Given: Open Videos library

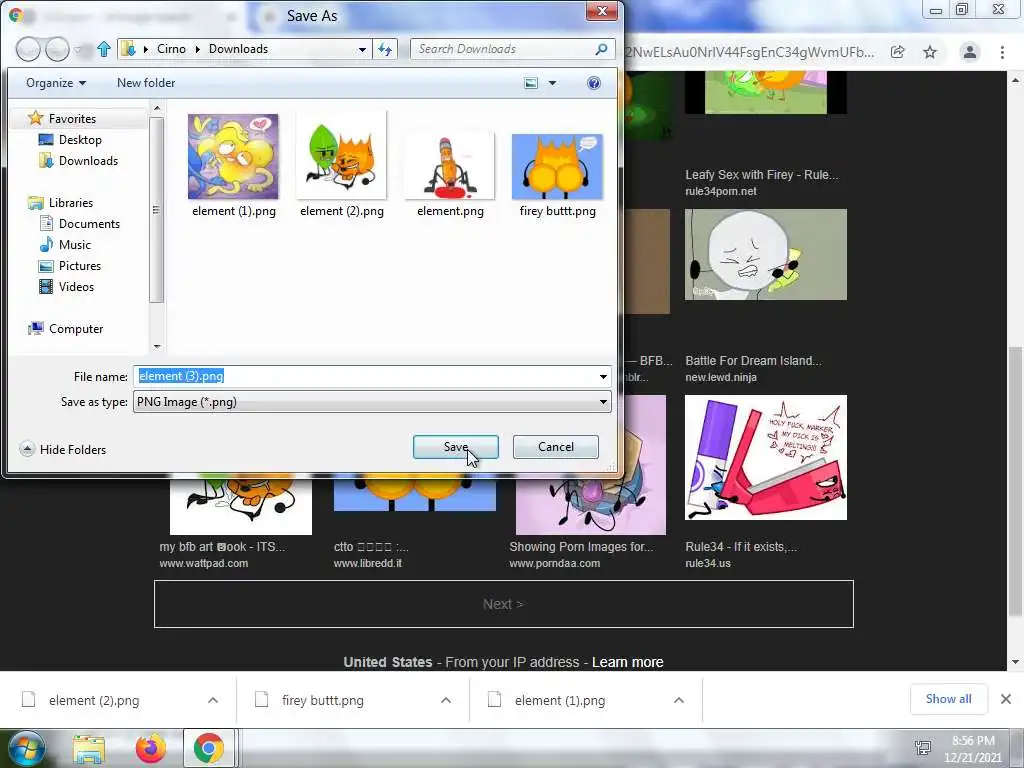Looking at the screenshot, I should [76, 287].
